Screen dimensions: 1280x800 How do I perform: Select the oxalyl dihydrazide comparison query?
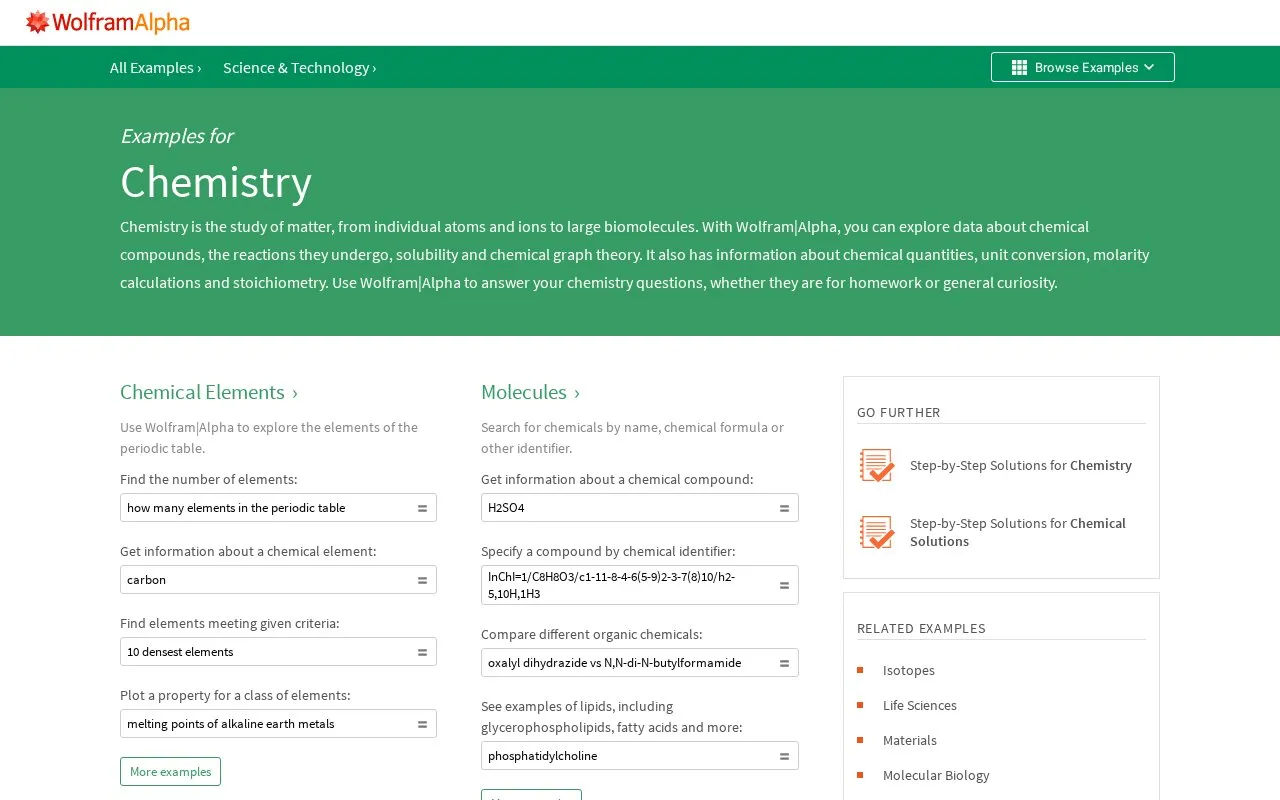[640, 663]
